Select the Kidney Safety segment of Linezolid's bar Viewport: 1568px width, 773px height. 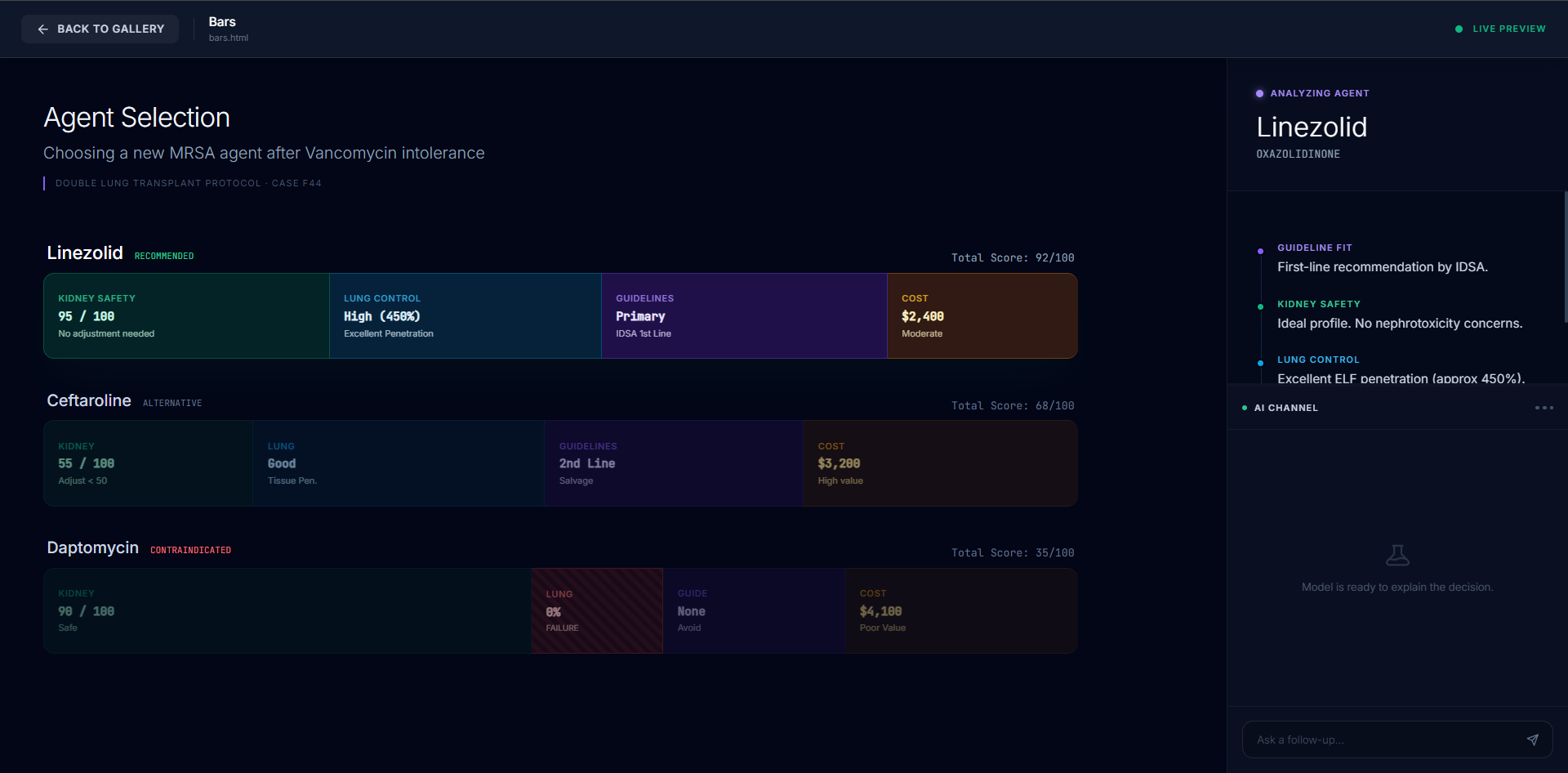click(x=185, y=315)
